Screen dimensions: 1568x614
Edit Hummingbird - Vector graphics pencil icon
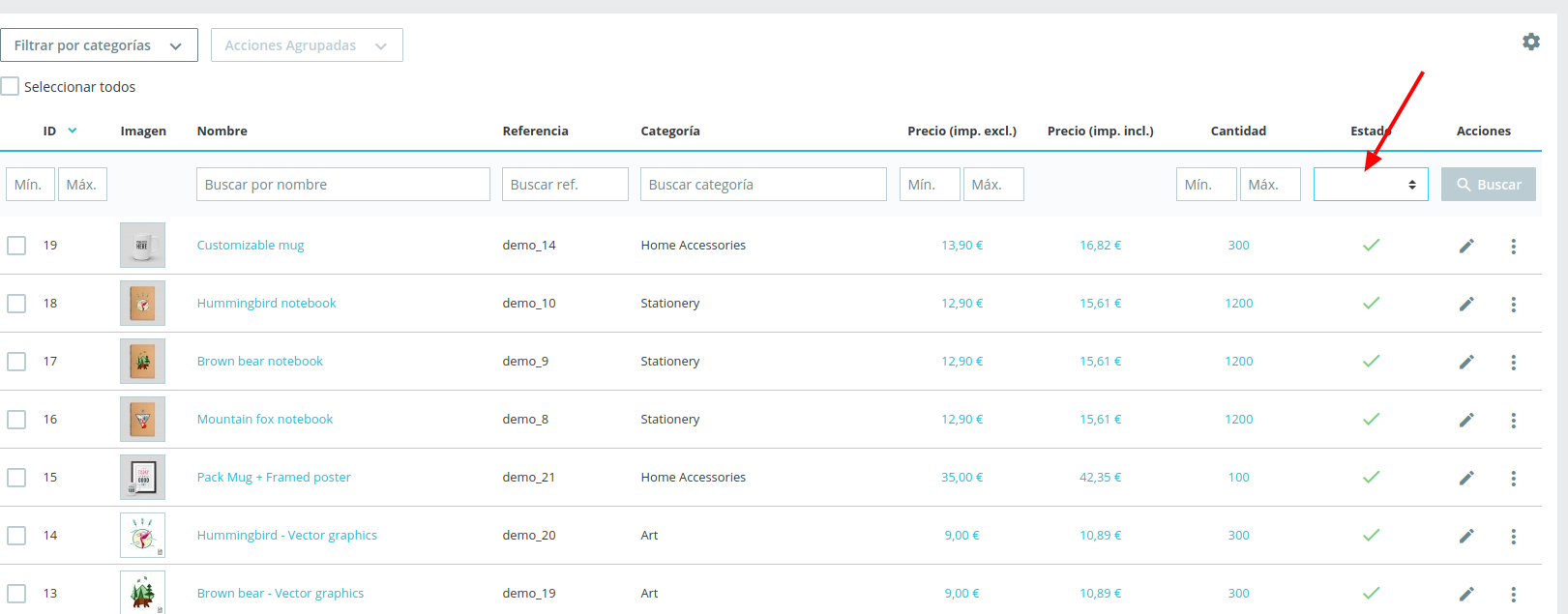pyautogui.click(x=1466, y=536)
